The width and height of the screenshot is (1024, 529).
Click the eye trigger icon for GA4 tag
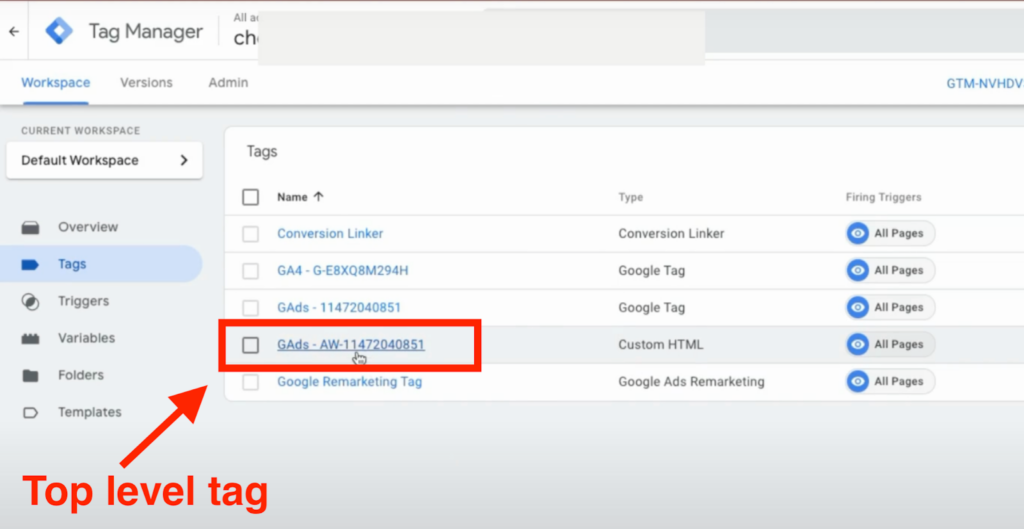857,270
